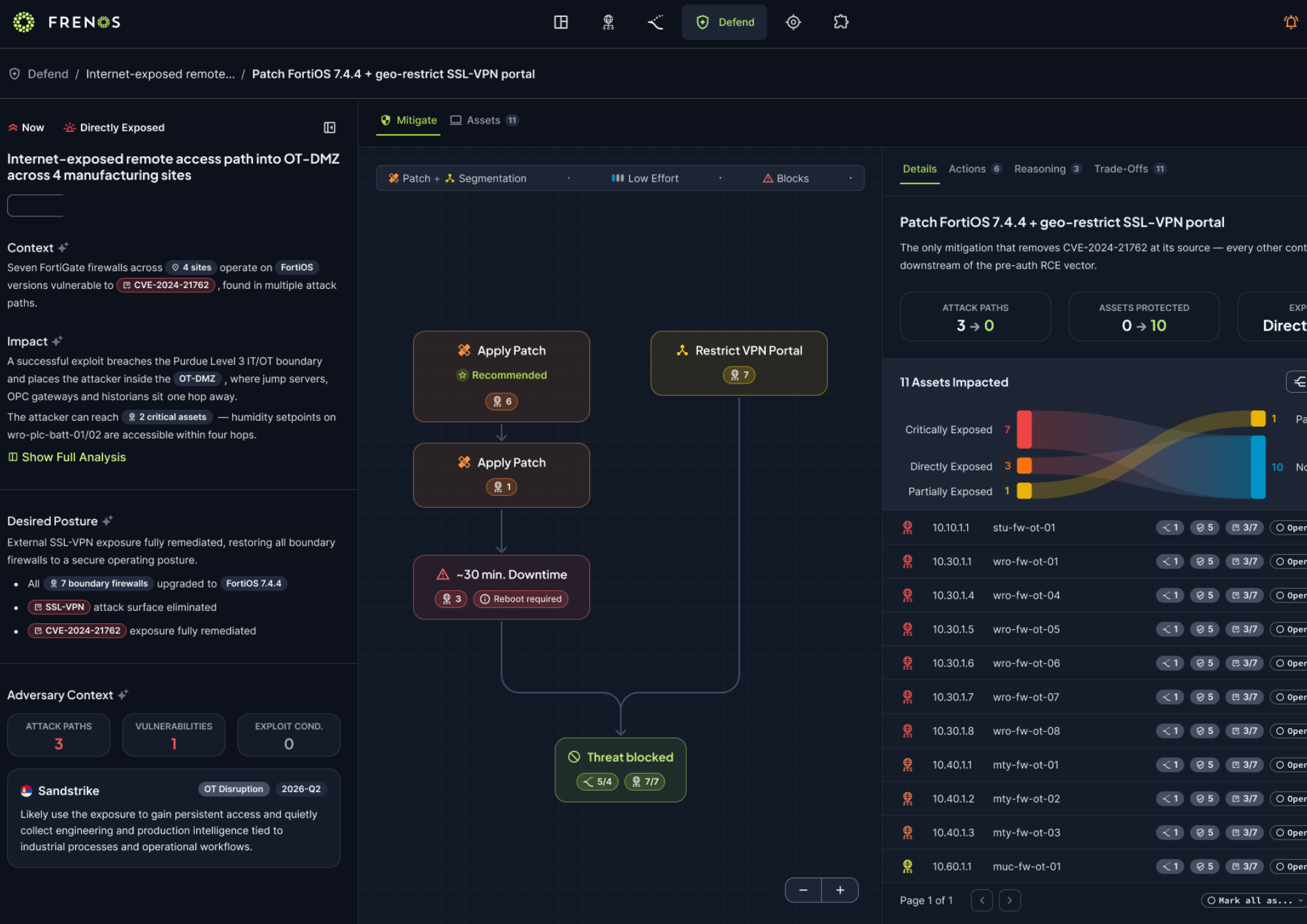The width and height of the screenshot is (1307, 924).
Task: Switch to the Assets tab
Action: coord(484,120)
